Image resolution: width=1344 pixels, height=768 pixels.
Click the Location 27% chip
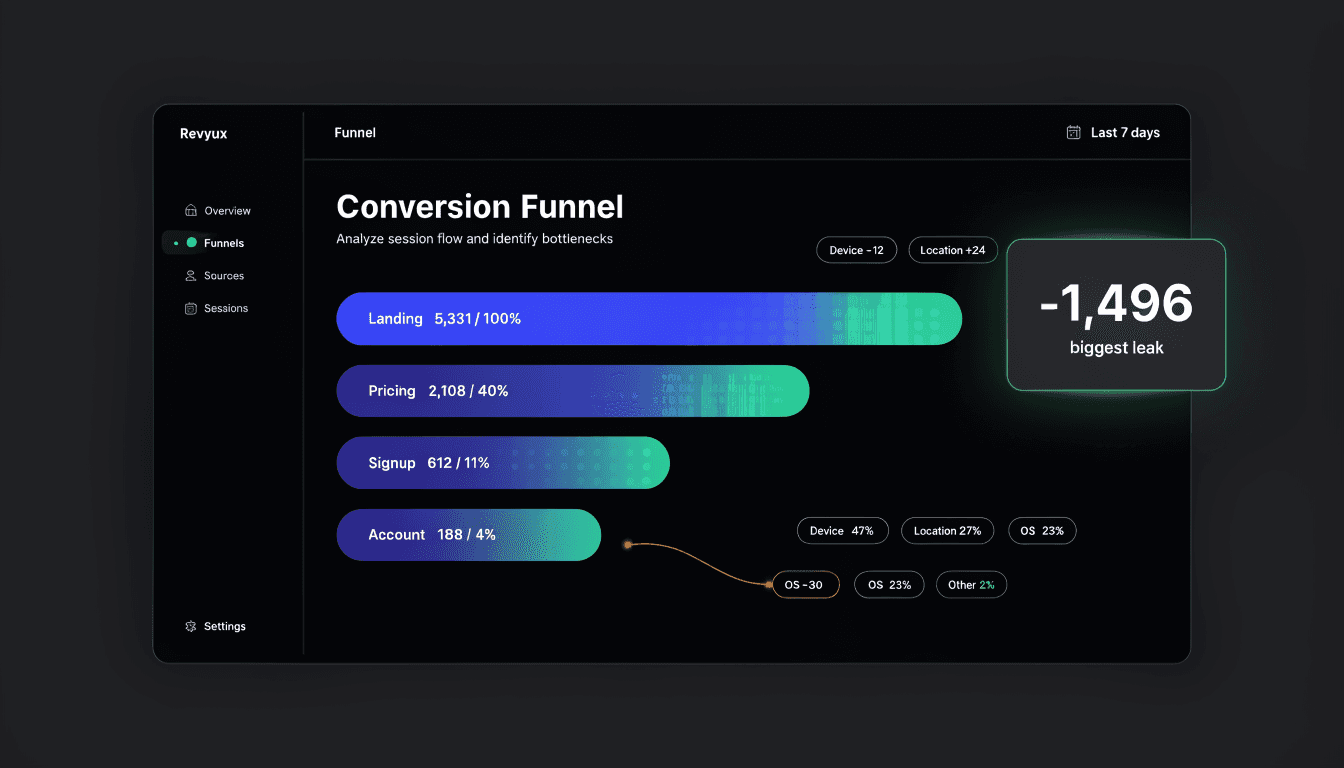pyautogui.click(x=947, y=531)
